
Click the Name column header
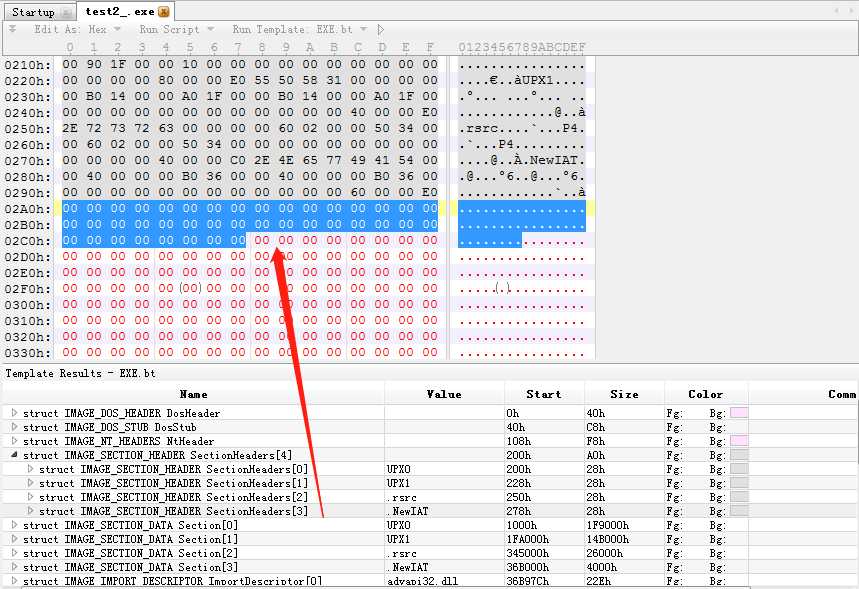coord(193,394)
